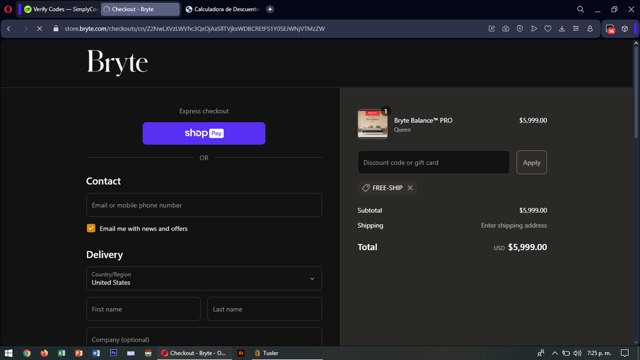The height and width of the screenshot is (360, 640).
Task: Click the send flow arrow icon
Action: point(534,29)
